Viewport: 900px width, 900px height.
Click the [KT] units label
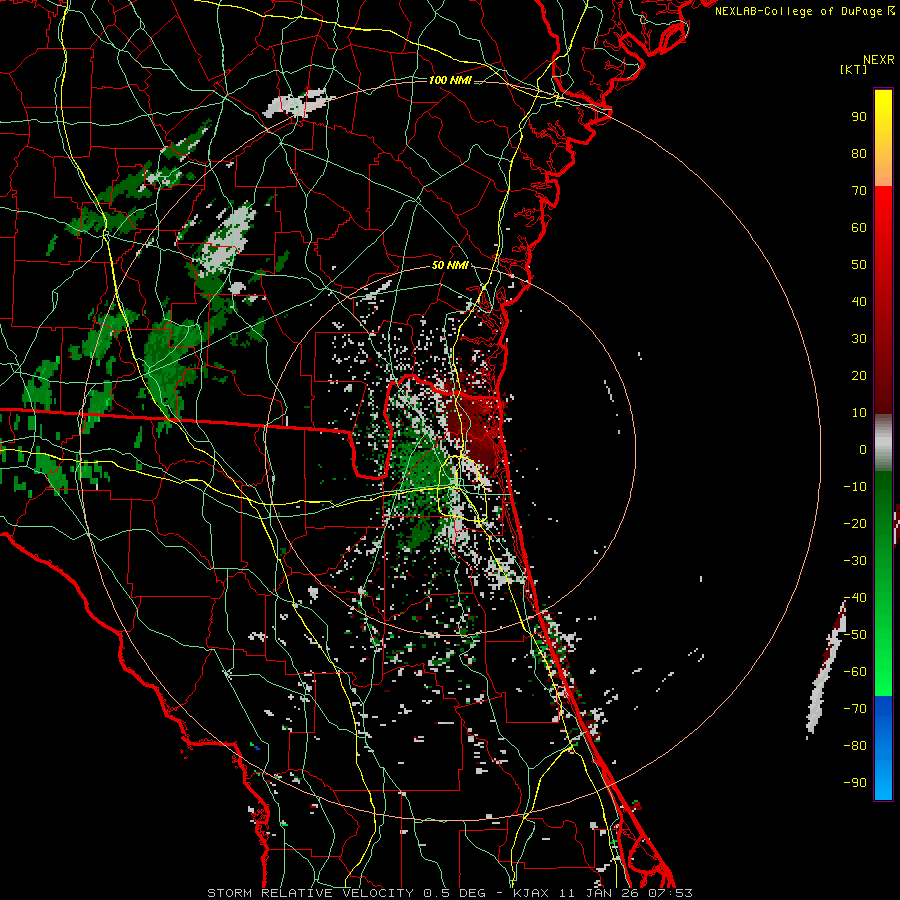coord(853,69)
